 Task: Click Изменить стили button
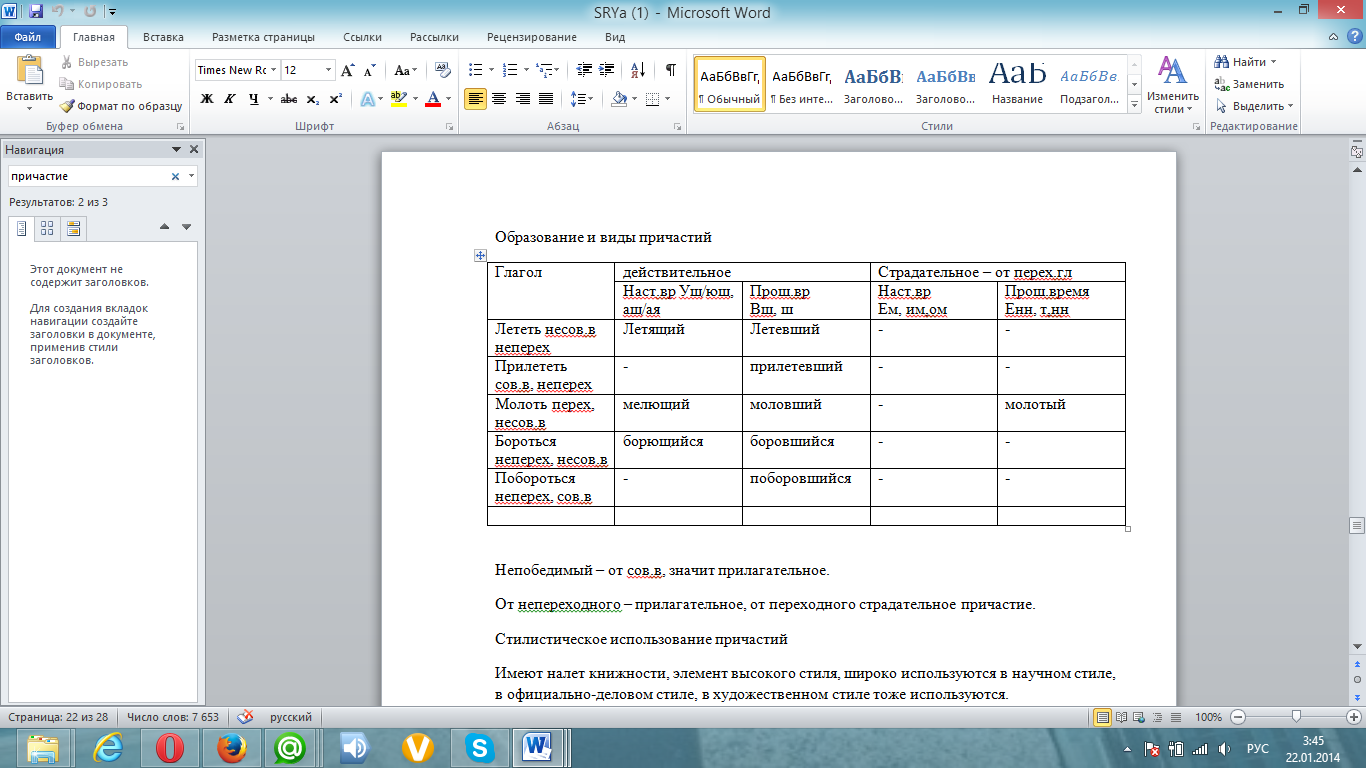click(1172, 84)
